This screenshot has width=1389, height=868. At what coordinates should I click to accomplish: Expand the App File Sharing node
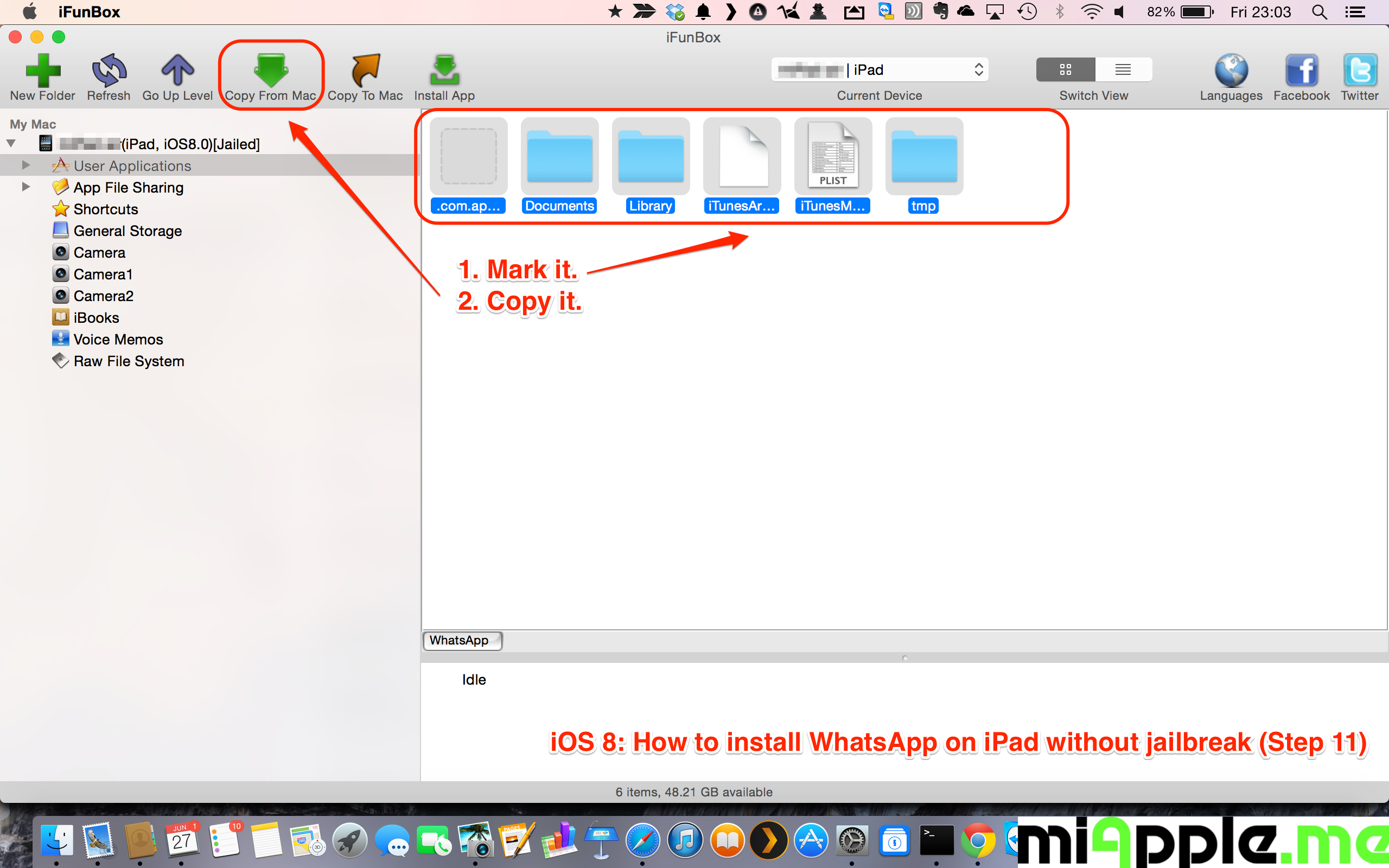26,187
